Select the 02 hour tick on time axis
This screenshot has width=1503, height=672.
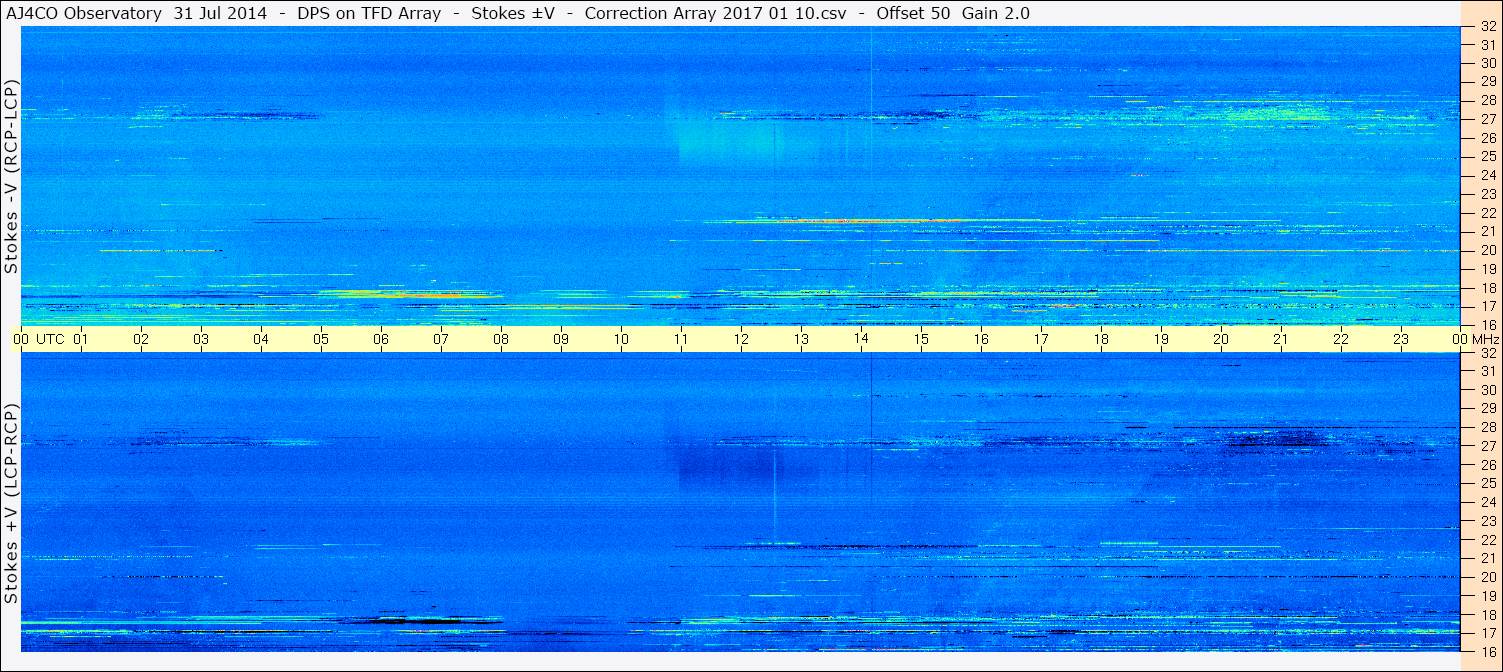pyautogui.click(x=141, y=339)
